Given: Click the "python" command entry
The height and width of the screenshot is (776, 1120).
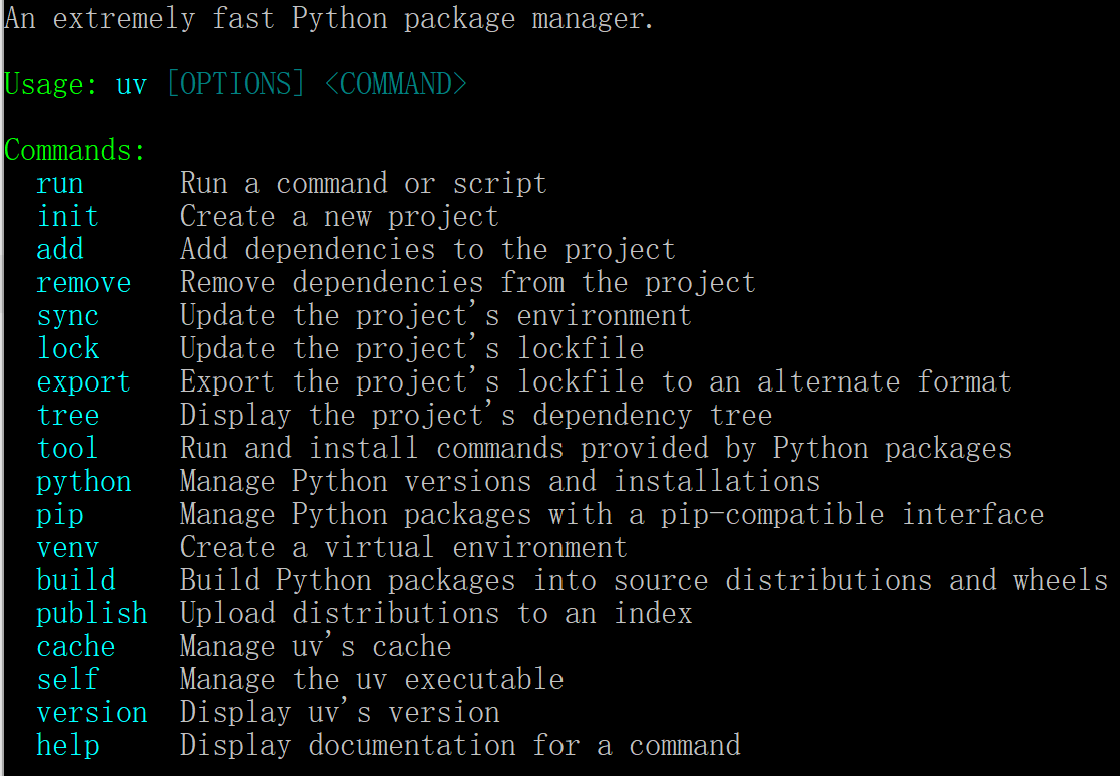Looking at the screenshot, I should point(84,482).
